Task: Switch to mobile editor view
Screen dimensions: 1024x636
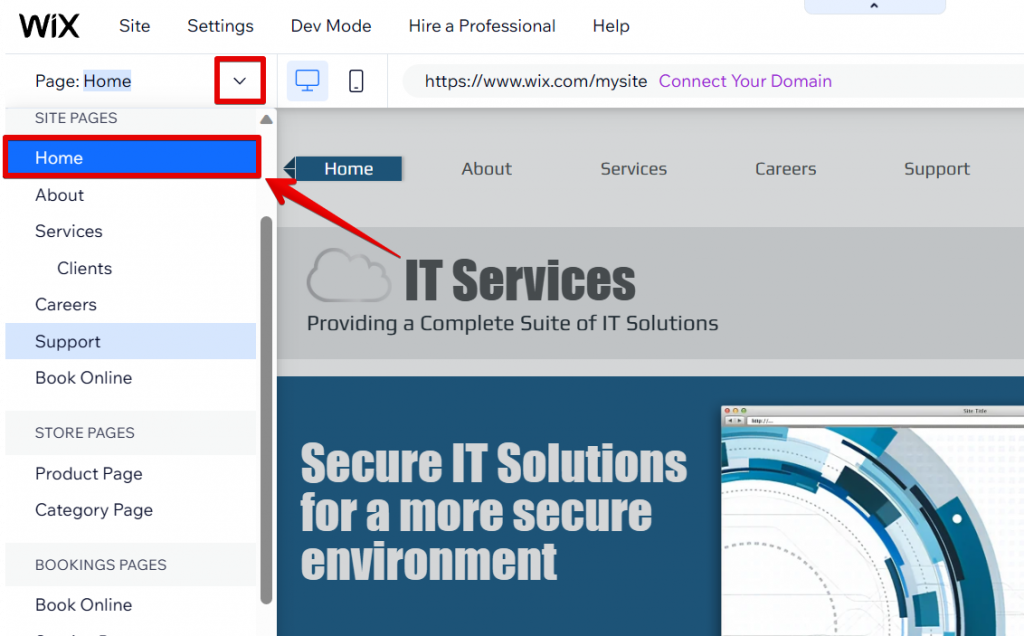Action: (x=356, y=81)
